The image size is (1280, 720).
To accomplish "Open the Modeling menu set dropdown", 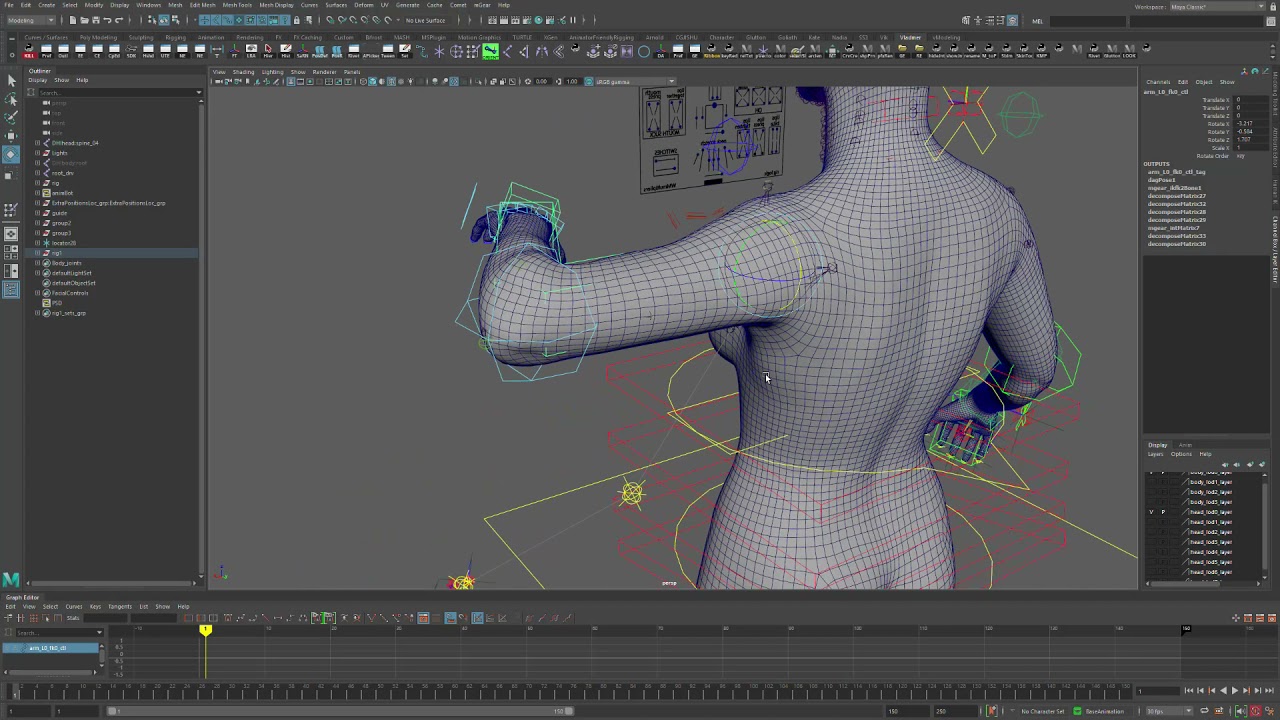I will click(31, 20).
